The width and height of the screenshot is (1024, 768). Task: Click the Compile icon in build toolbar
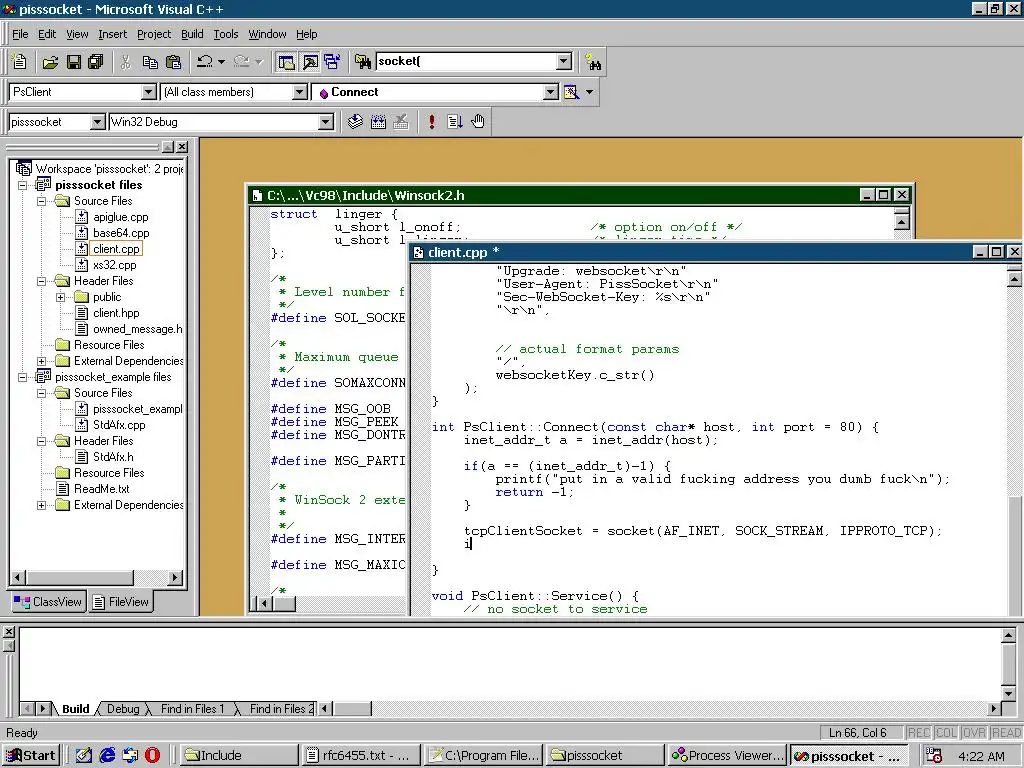tap(355, 122)
